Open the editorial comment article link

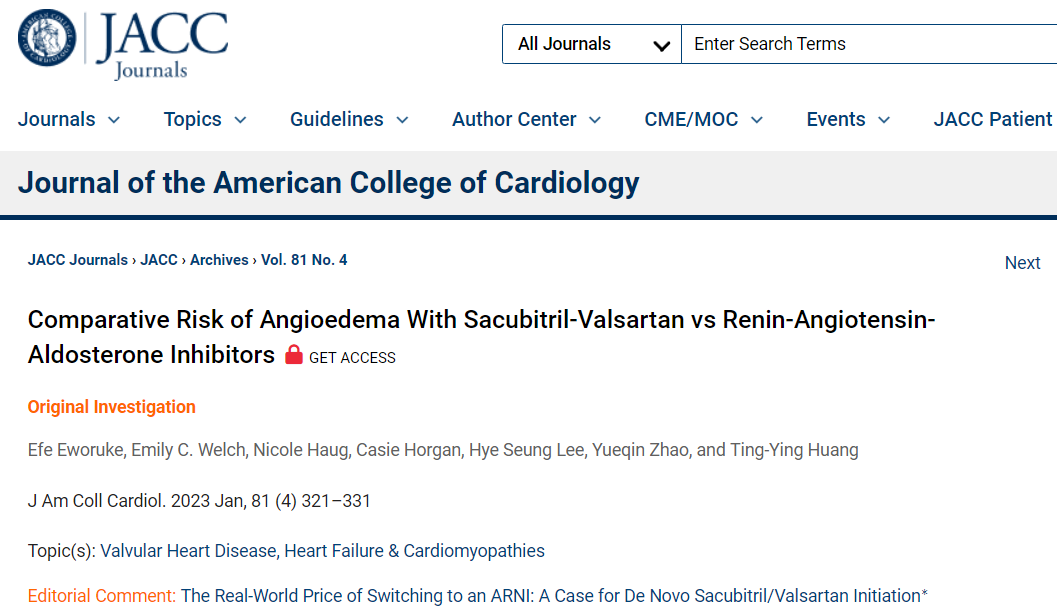point(554,596)
